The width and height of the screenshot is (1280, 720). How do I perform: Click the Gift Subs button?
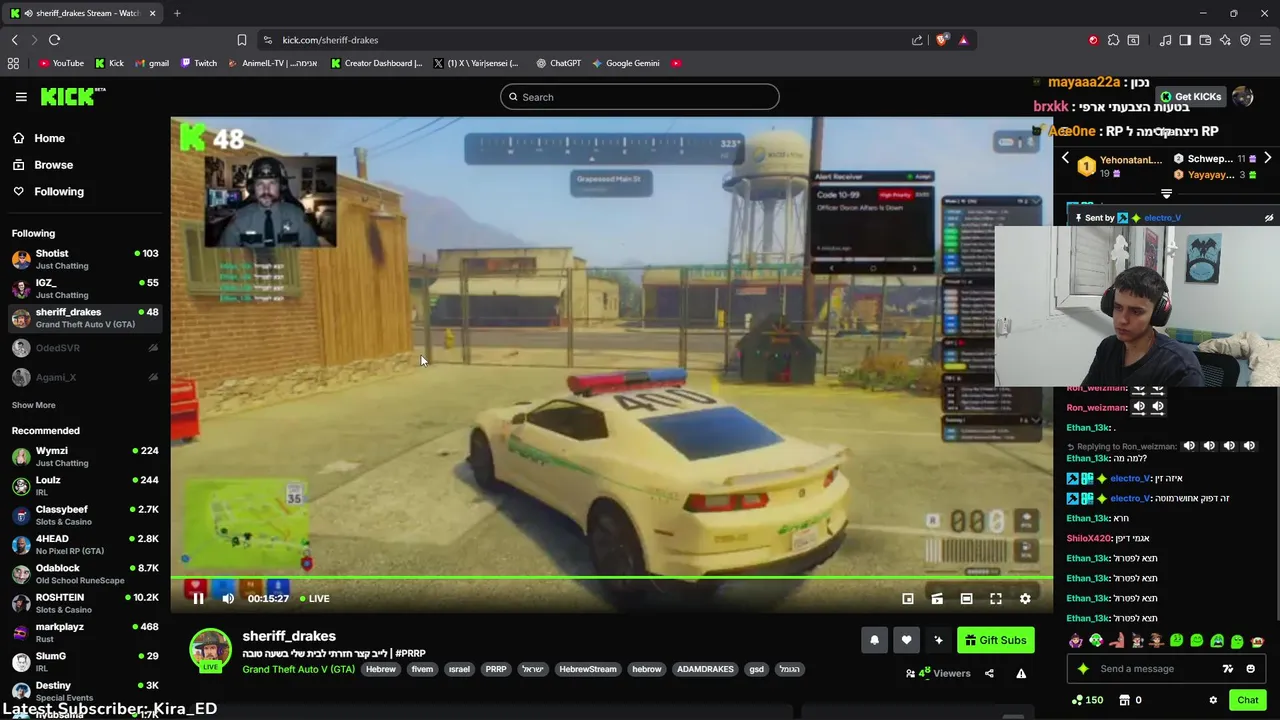click(995, 640)
